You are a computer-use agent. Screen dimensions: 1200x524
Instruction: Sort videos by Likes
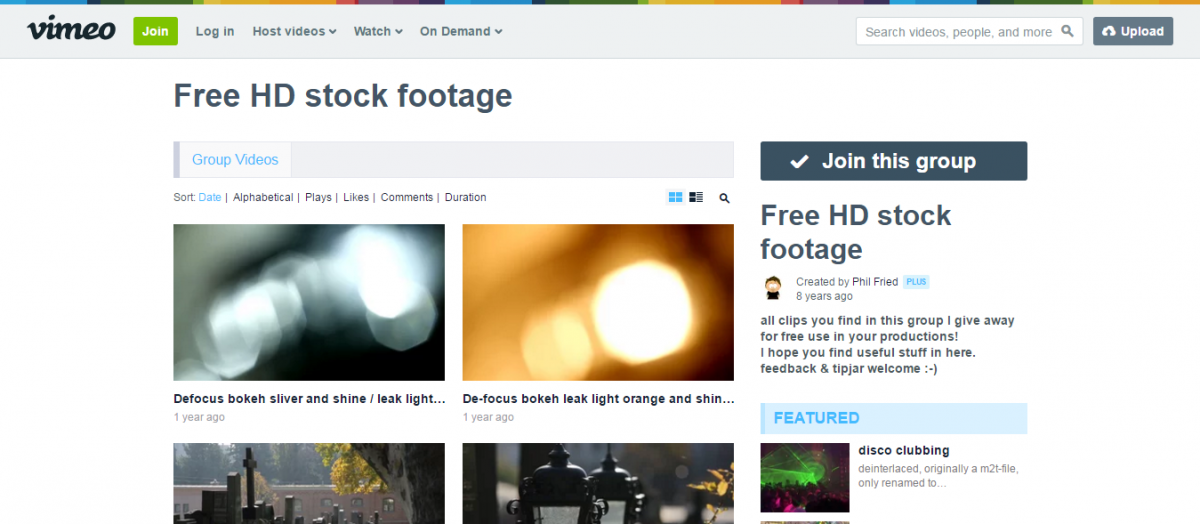[x=356, y=198]
